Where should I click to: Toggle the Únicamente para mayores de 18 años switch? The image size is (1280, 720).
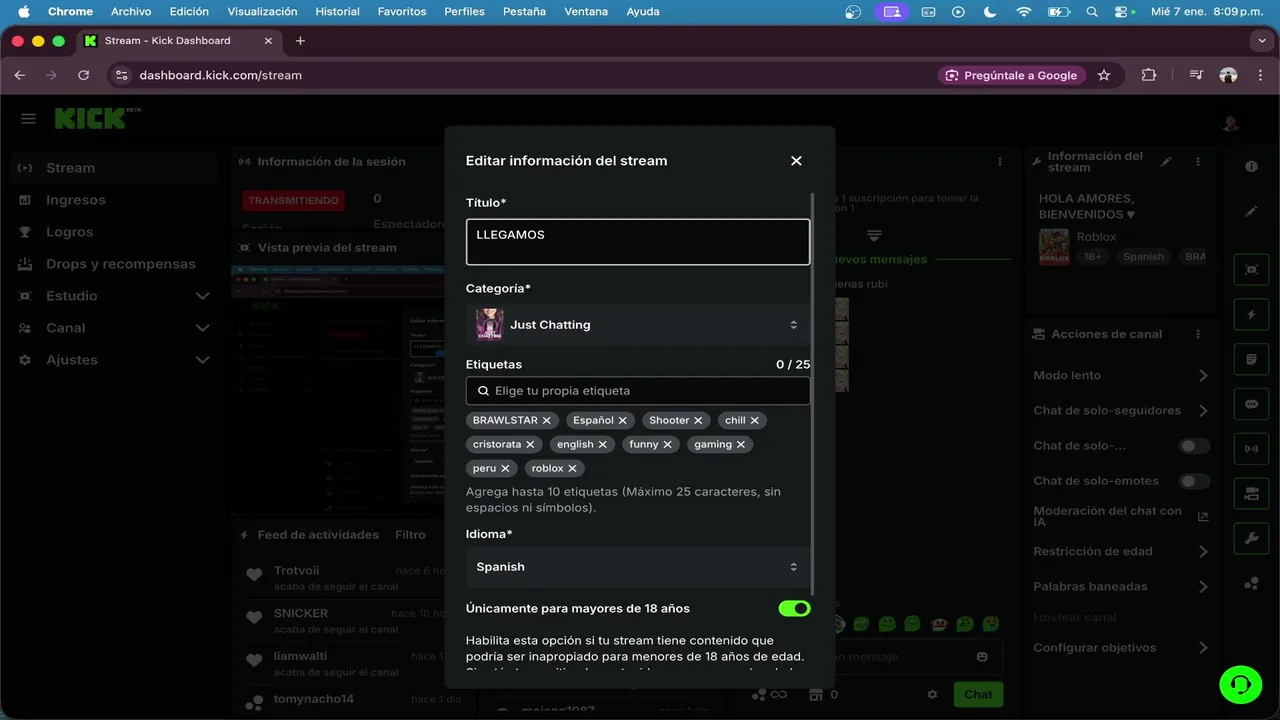tap(795, 608)
